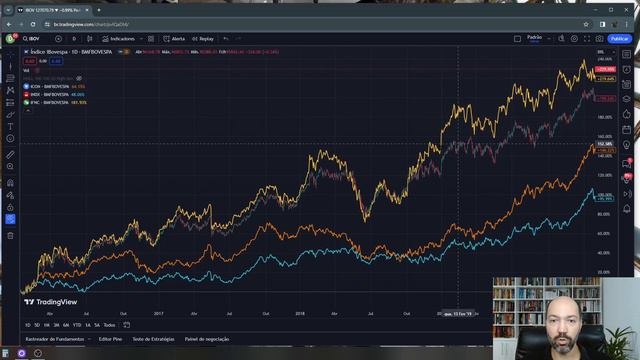Select the Text annotation tool
640x360 pixels.
click(11, 127)
